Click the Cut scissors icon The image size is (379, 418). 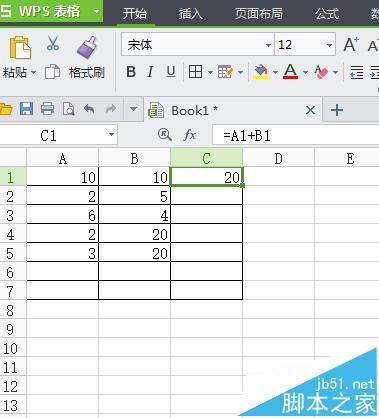tap(53, 43)
